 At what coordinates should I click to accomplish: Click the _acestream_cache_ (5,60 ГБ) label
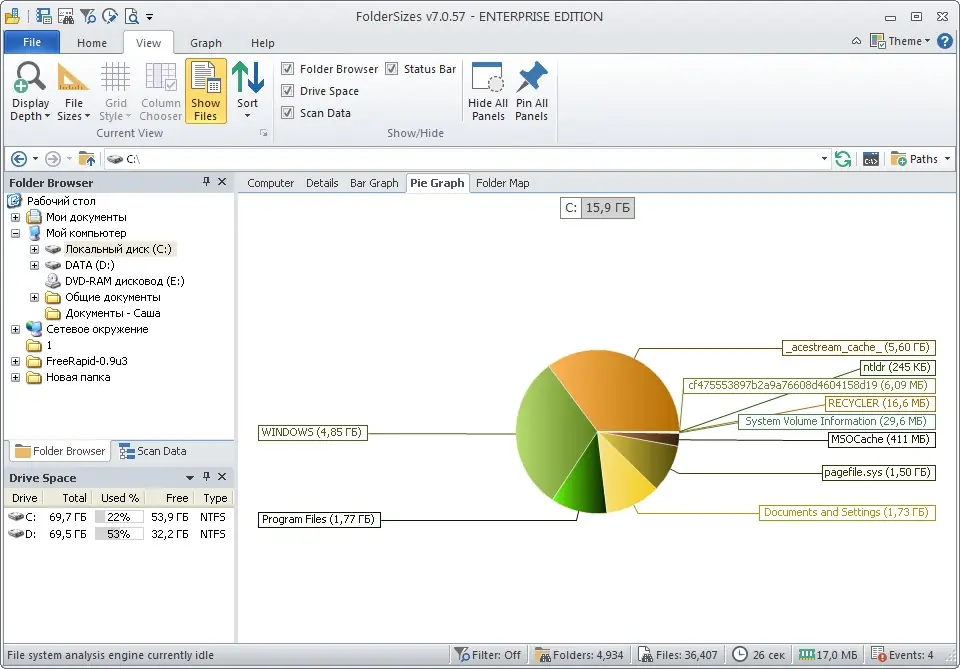pyautogui.click(x=859, y=347)
